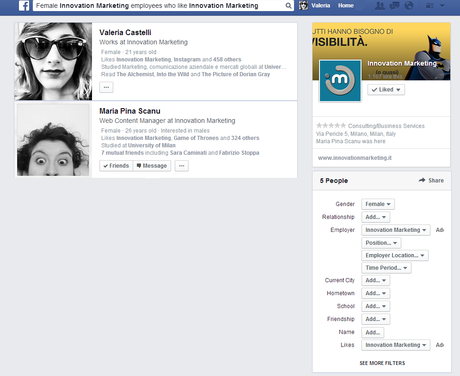Screen dimensions: 460x376
Task: Open friend requests icon in top bar
Action: pyautogui.click(x=380, y=6)
